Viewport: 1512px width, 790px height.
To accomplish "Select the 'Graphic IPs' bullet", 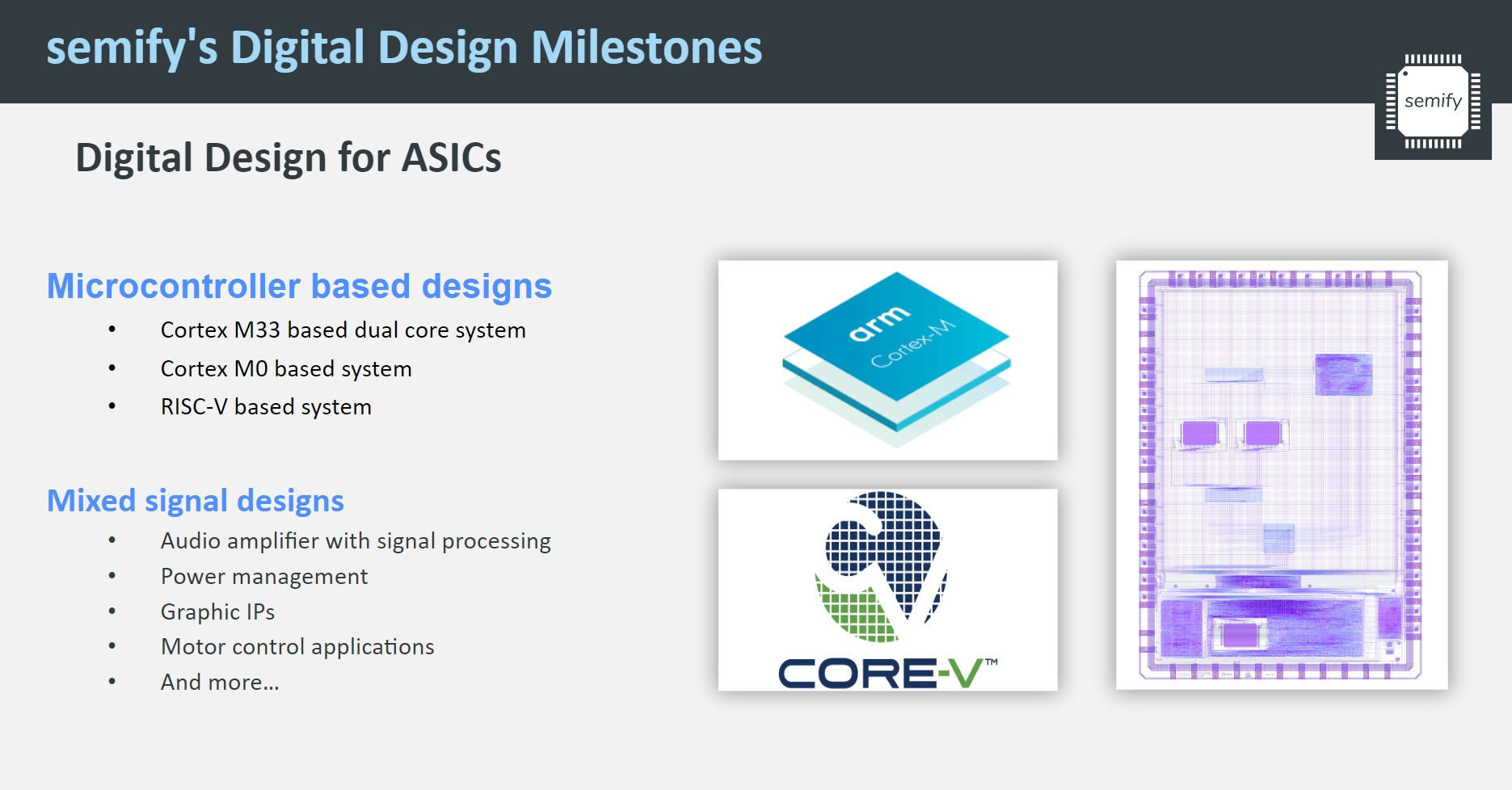I will pos(217,612).
